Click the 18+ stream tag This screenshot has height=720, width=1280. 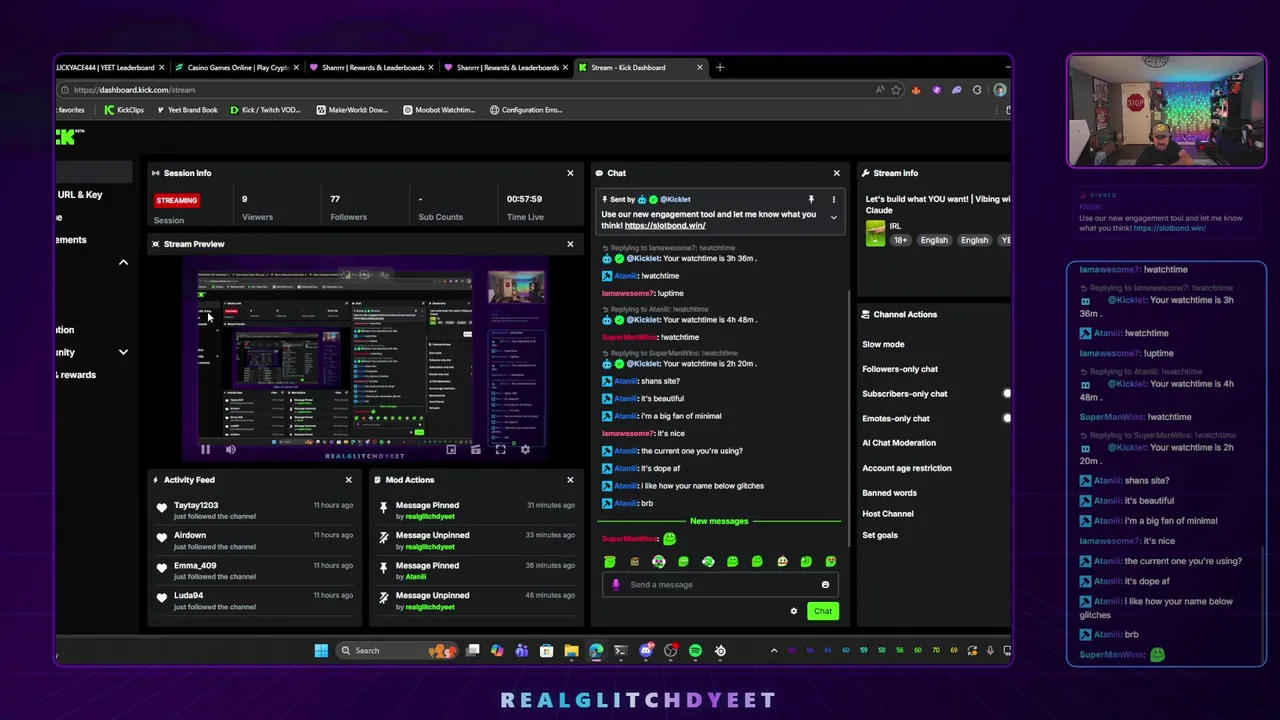(900, 240)
